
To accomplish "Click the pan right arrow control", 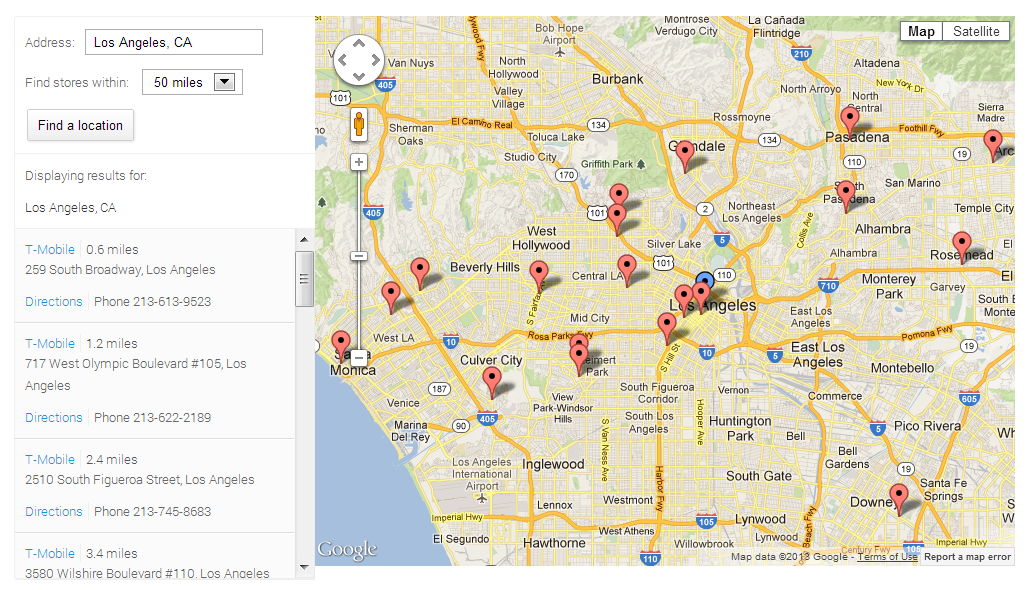I will (375, 60).
